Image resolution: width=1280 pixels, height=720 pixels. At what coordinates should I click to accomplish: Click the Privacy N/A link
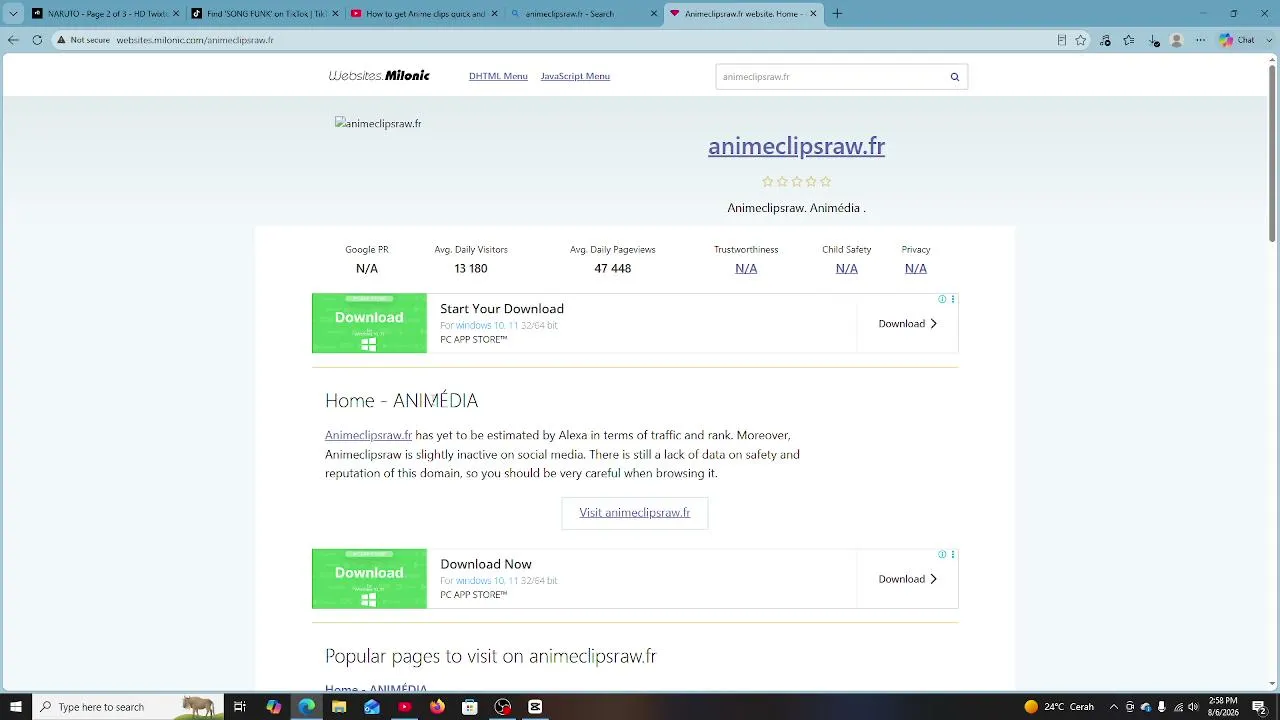916,268
